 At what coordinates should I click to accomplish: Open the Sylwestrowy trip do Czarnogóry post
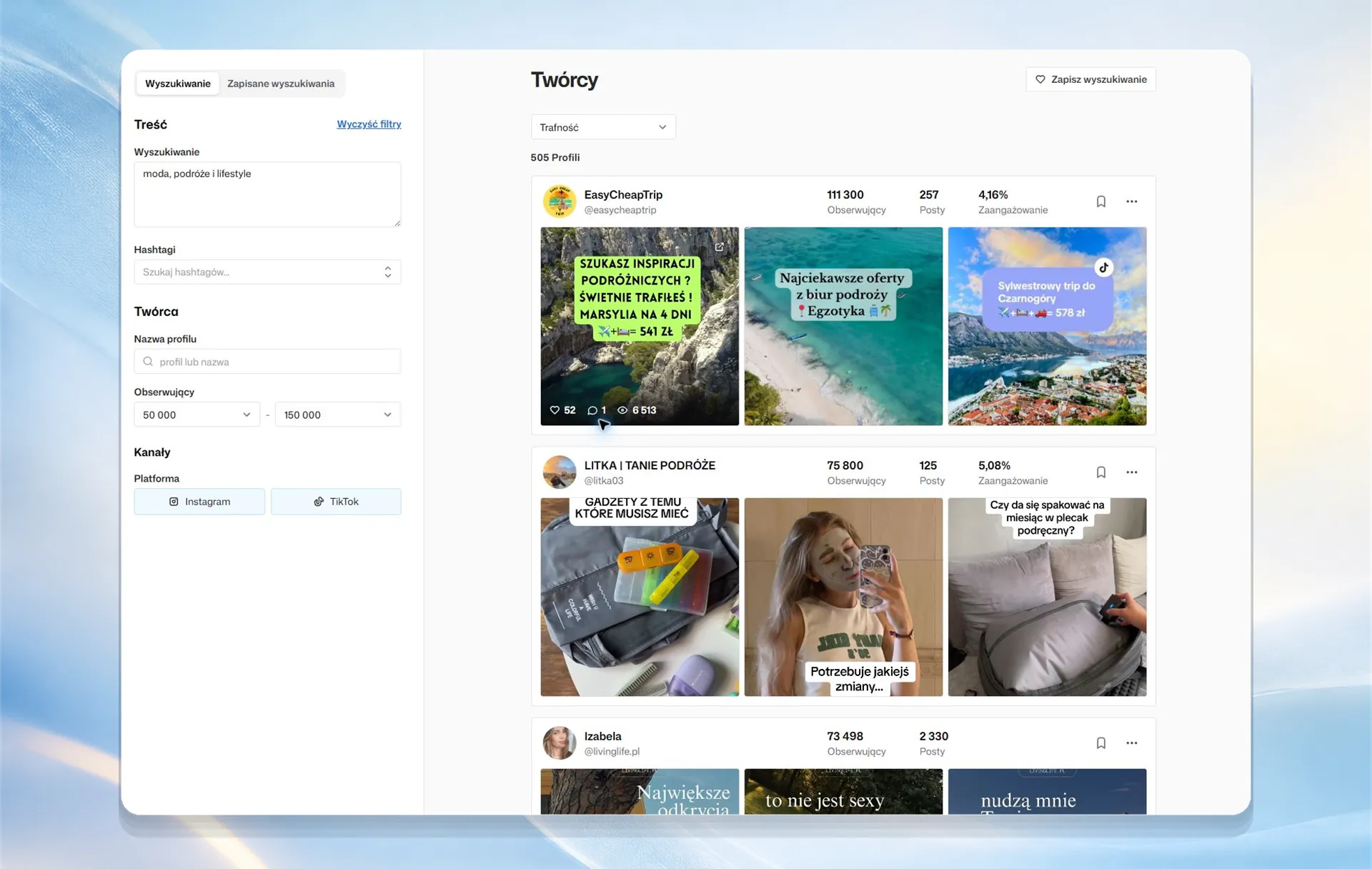pyautogui.click(x=1047, y=327)
